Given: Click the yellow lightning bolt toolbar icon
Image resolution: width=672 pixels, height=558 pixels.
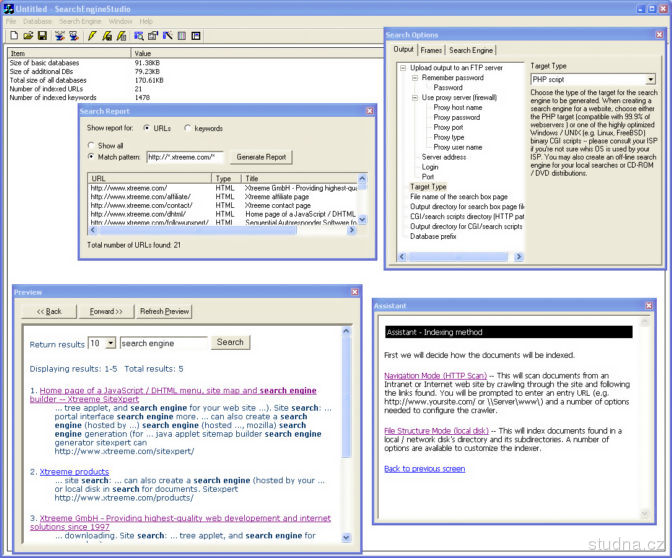Looking at the screenshot, I should (x=92, y=36).
